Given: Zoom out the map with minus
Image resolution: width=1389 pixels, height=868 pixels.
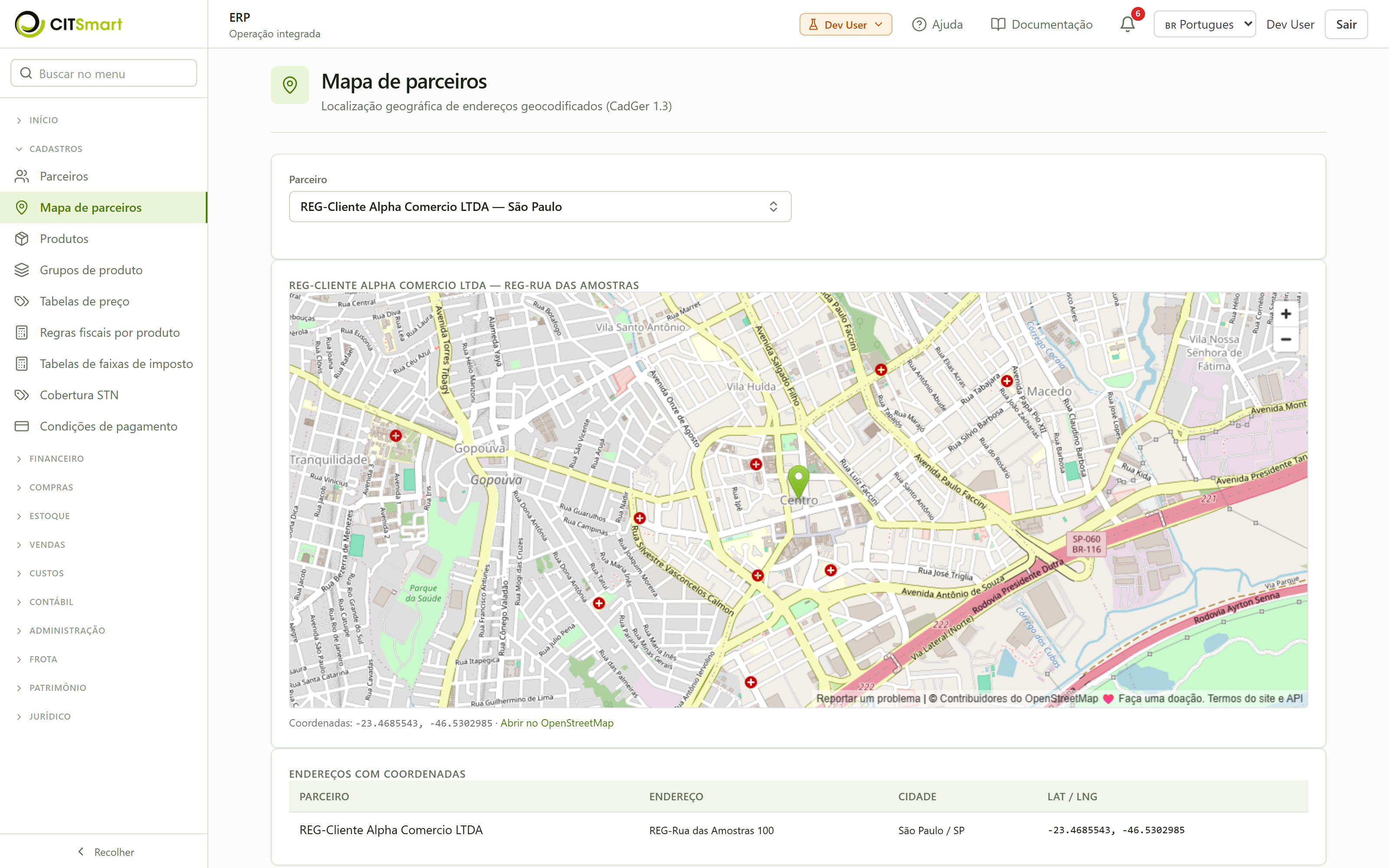Looking at the screenshot, I should (1286, 339).
